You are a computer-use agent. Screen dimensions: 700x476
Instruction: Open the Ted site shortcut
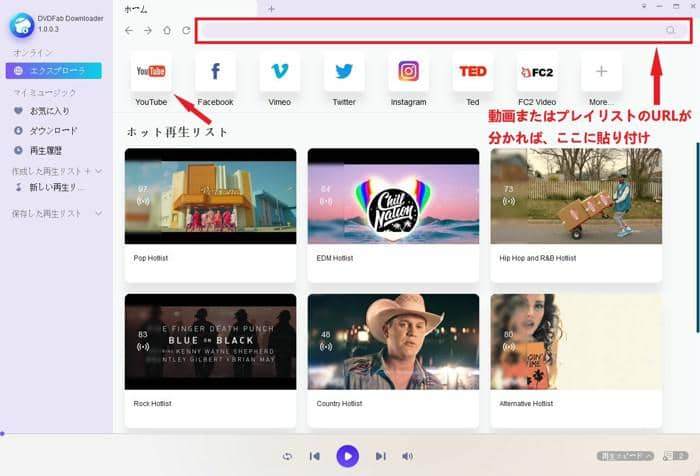point(473,71)
